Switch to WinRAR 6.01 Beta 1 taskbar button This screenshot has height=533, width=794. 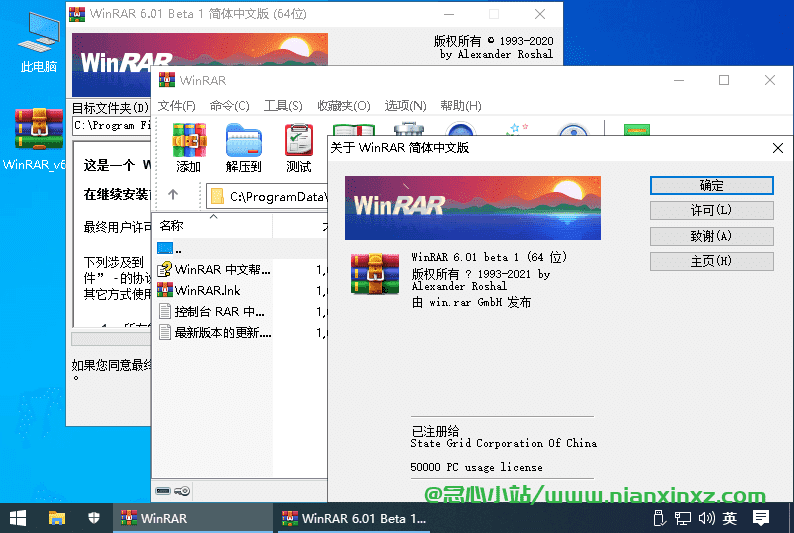click(353, 518)
